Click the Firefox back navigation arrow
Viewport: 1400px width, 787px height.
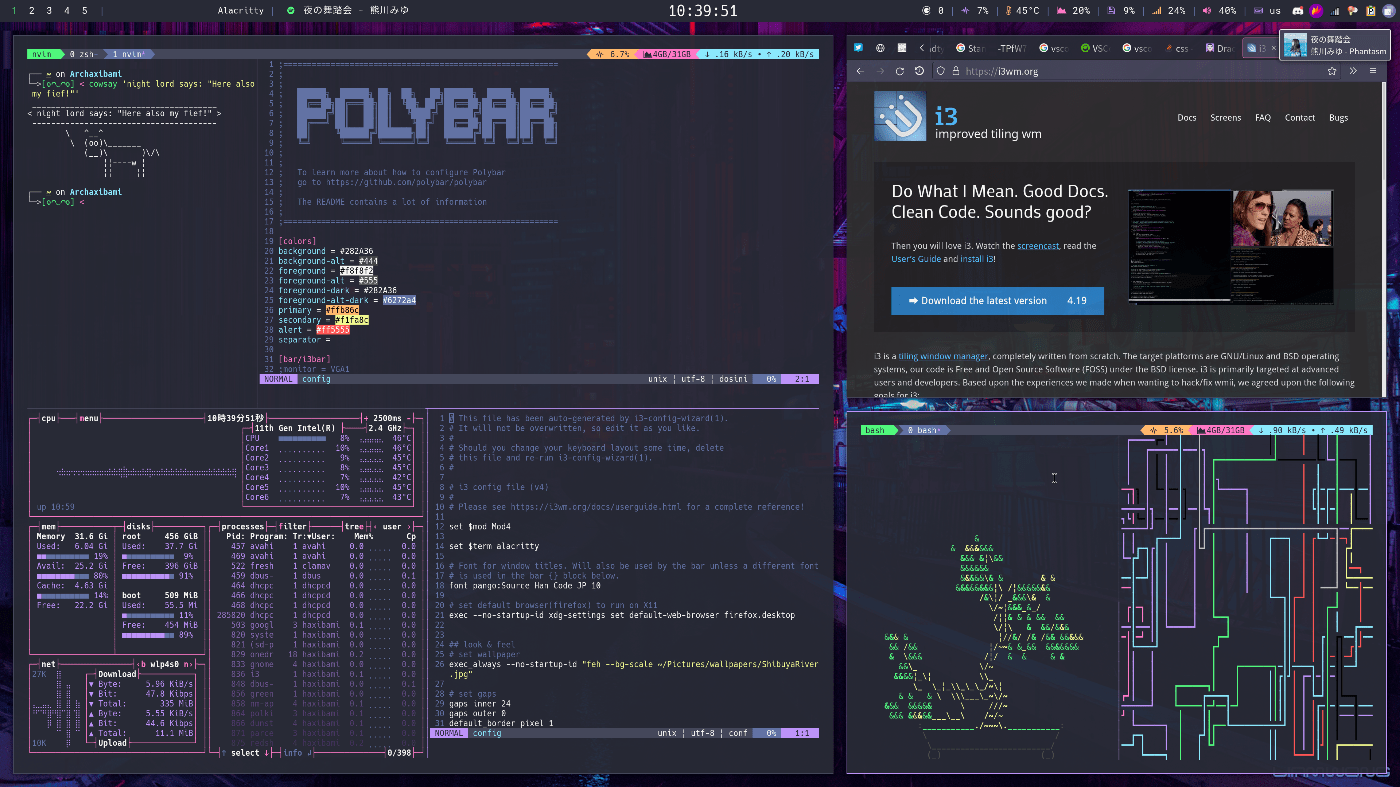coord(861,71)
